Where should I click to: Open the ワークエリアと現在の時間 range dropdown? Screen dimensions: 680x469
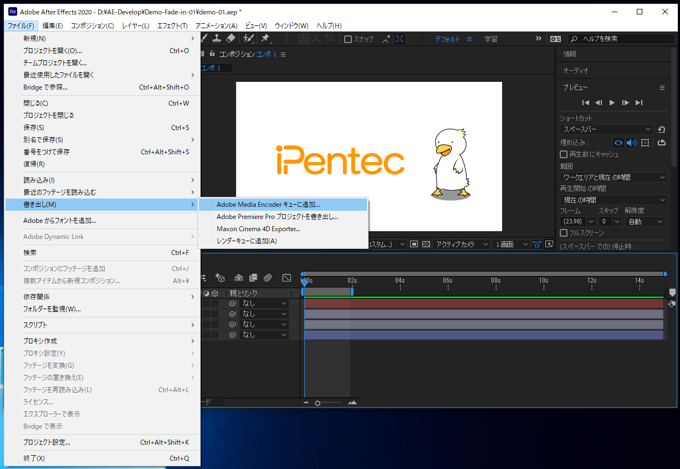(613, 177)
